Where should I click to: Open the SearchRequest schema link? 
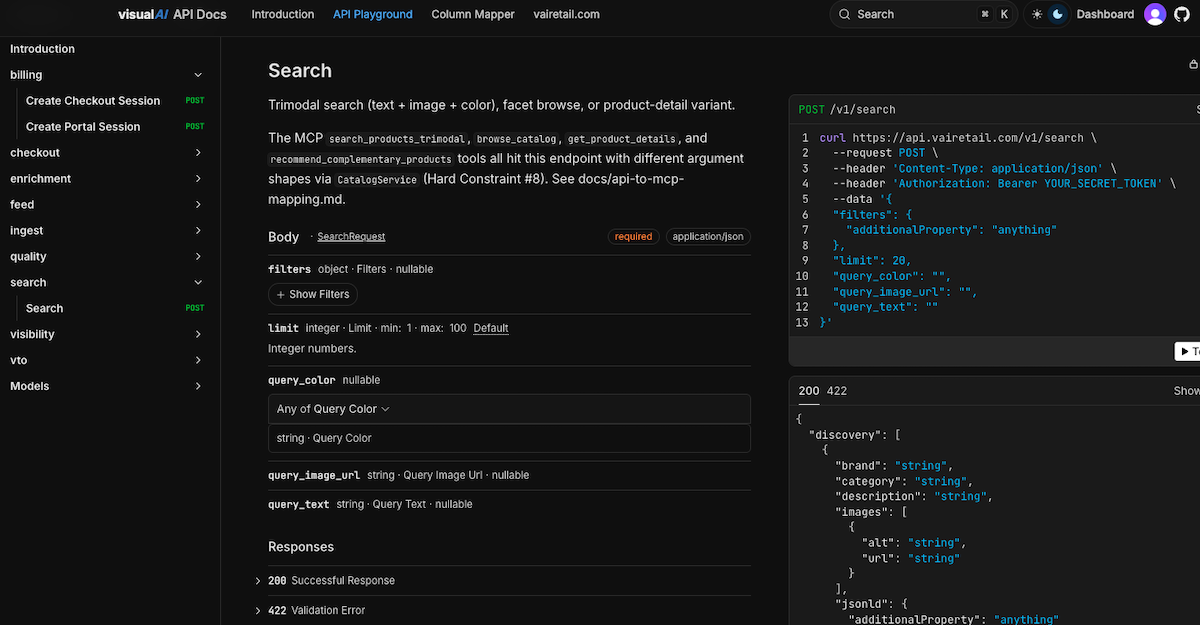[351, 237]
